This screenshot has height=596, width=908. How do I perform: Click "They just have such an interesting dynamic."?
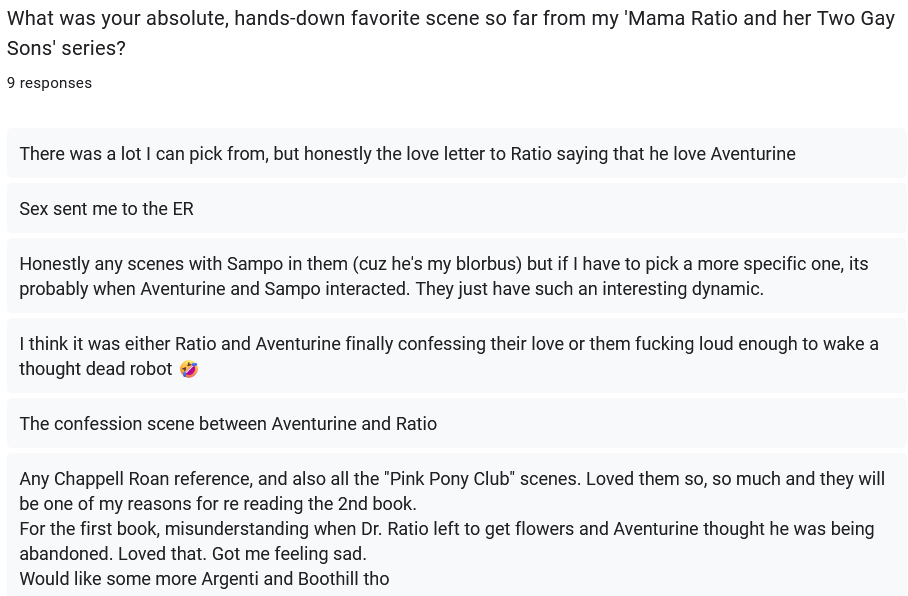point(589,289)
